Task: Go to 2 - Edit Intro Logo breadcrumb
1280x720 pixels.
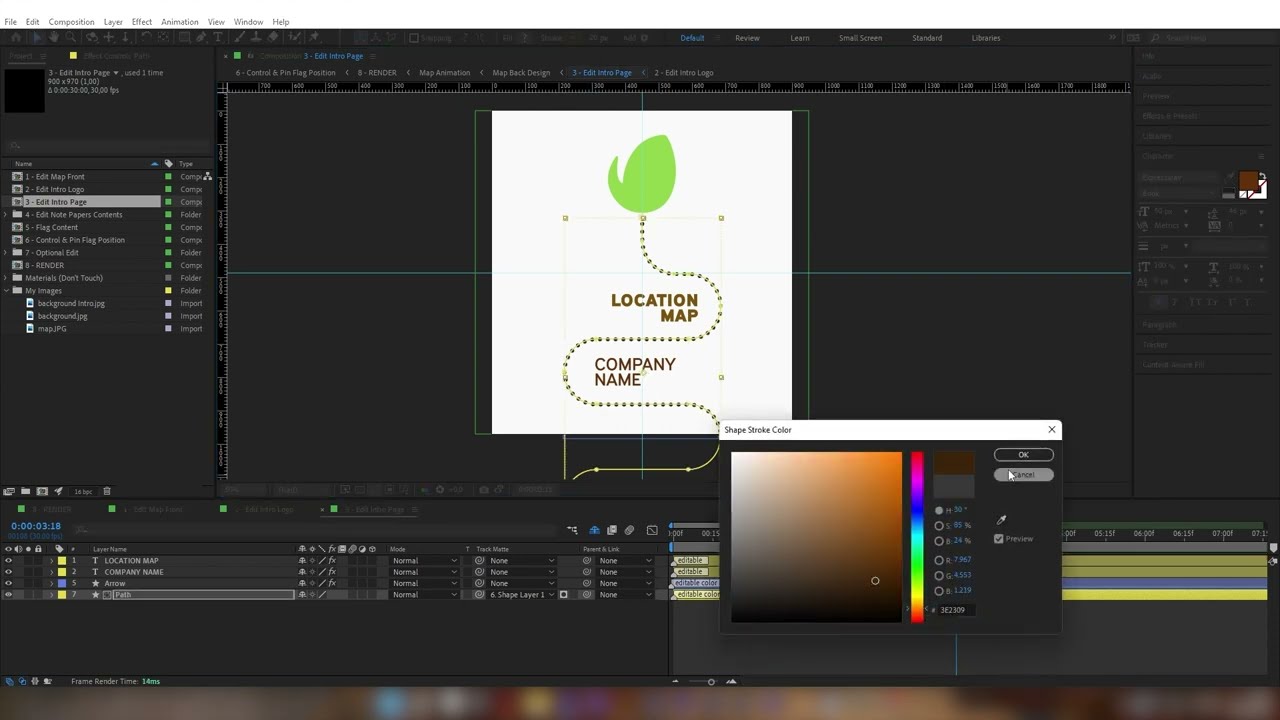Action: coord(683,73)
